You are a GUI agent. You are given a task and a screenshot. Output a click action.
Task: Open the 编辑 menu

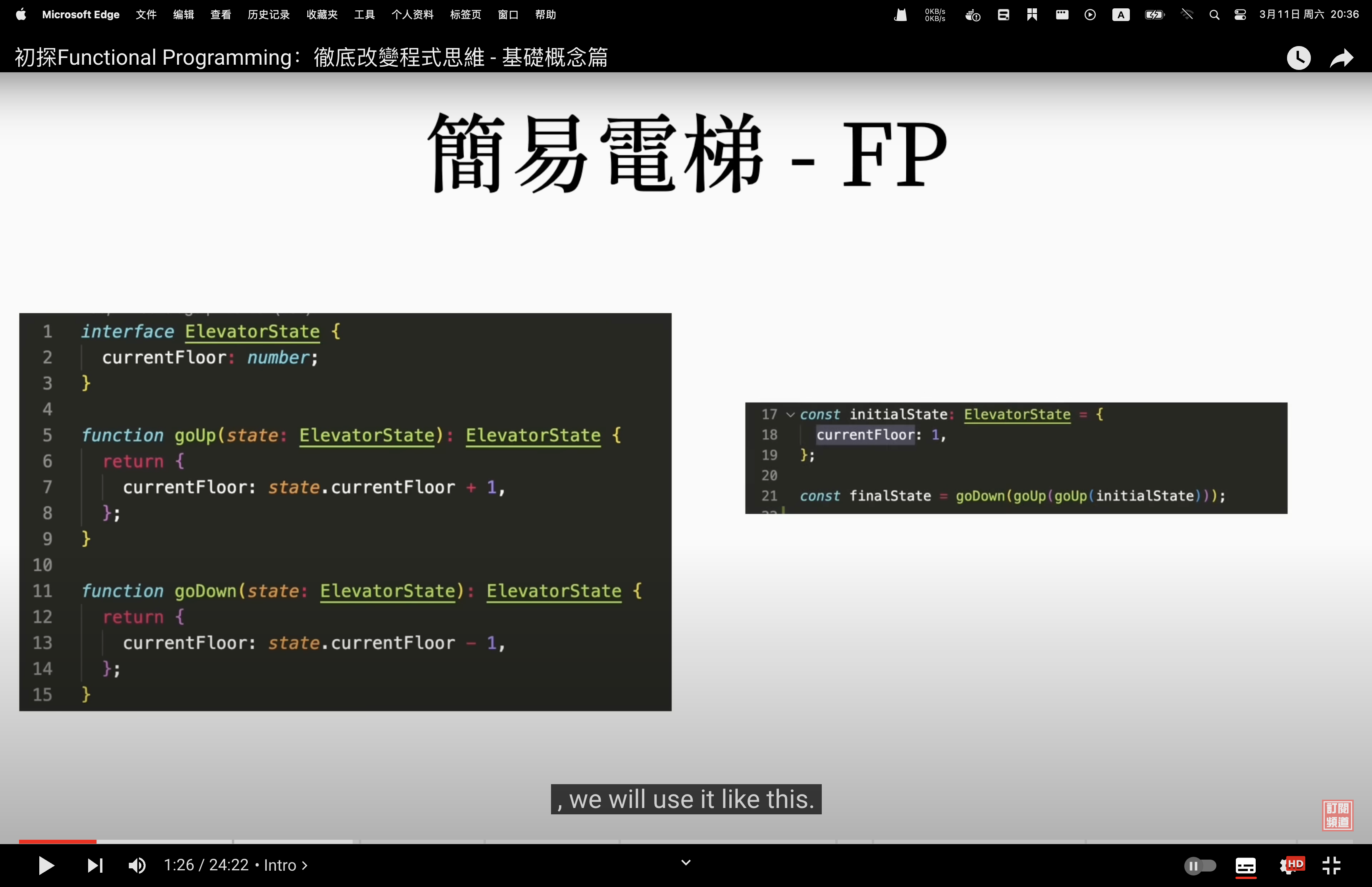[x=184, y=14]
